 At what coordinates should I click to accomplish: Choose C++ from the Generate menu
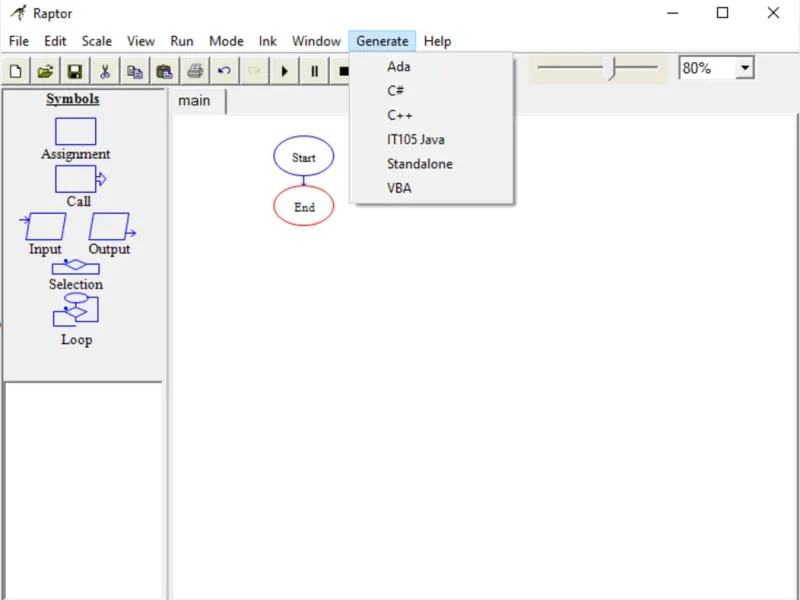pos(432,115)
